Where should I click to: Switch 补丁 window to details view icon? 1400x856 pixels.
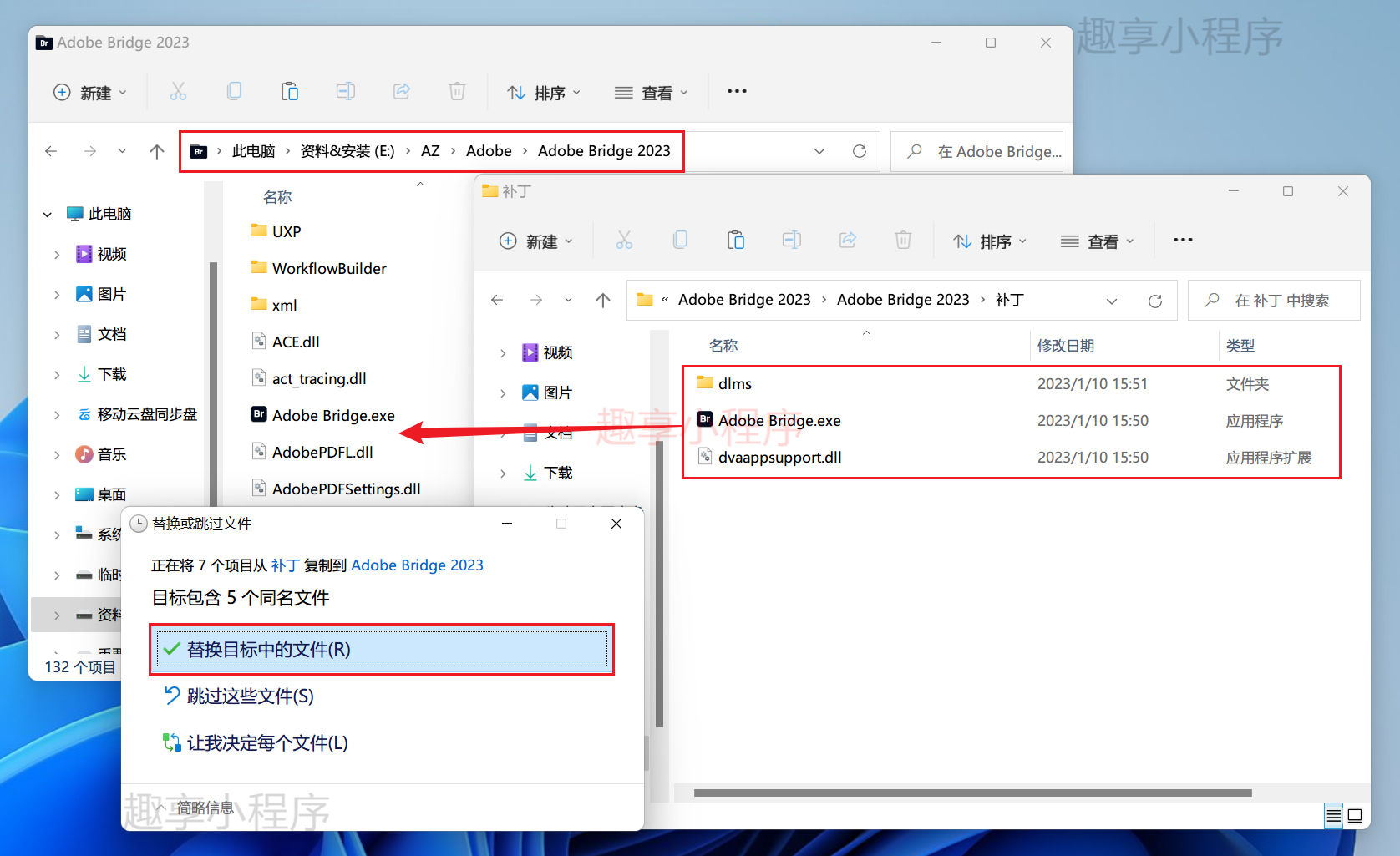(1334, 816)
